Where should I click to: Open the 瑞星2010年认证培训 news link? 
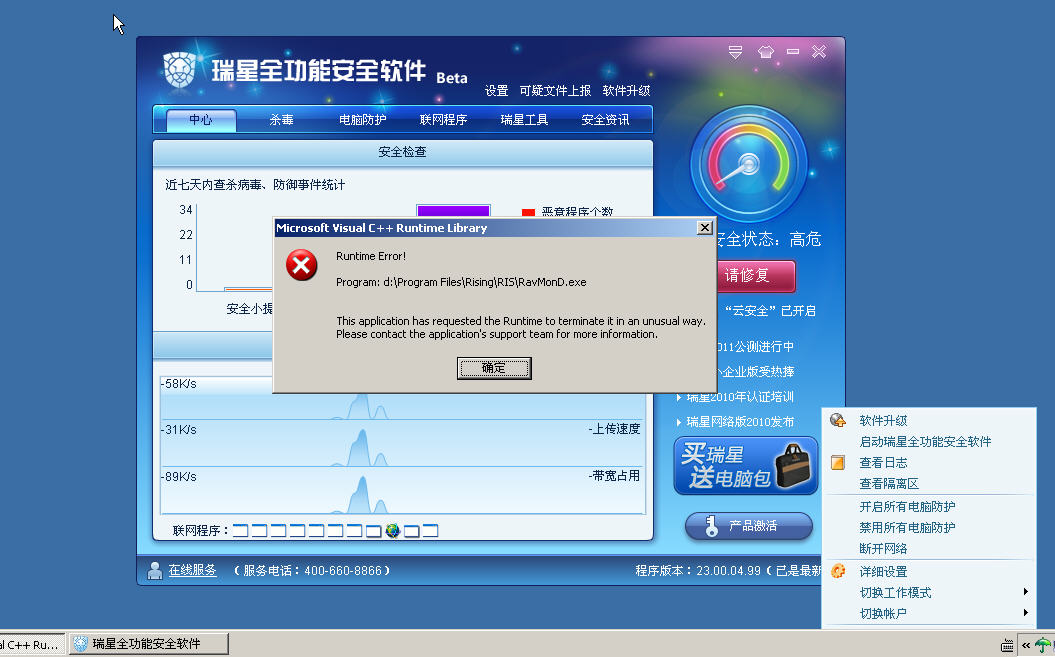tap(740, 397)
